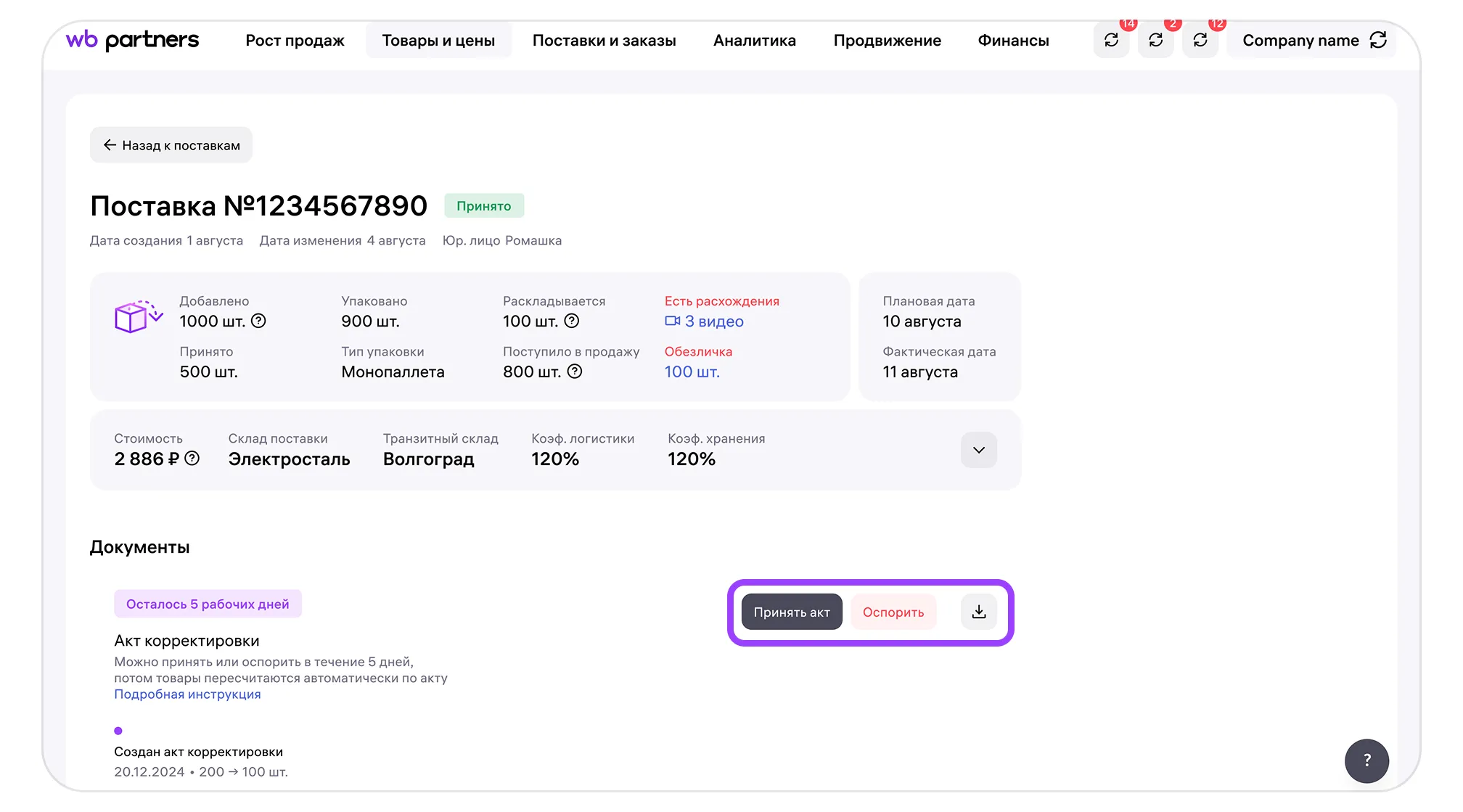Viewport: 1463px width, 812px height.
Task: Open Подробная инструкция link
Action: point(187,694)
